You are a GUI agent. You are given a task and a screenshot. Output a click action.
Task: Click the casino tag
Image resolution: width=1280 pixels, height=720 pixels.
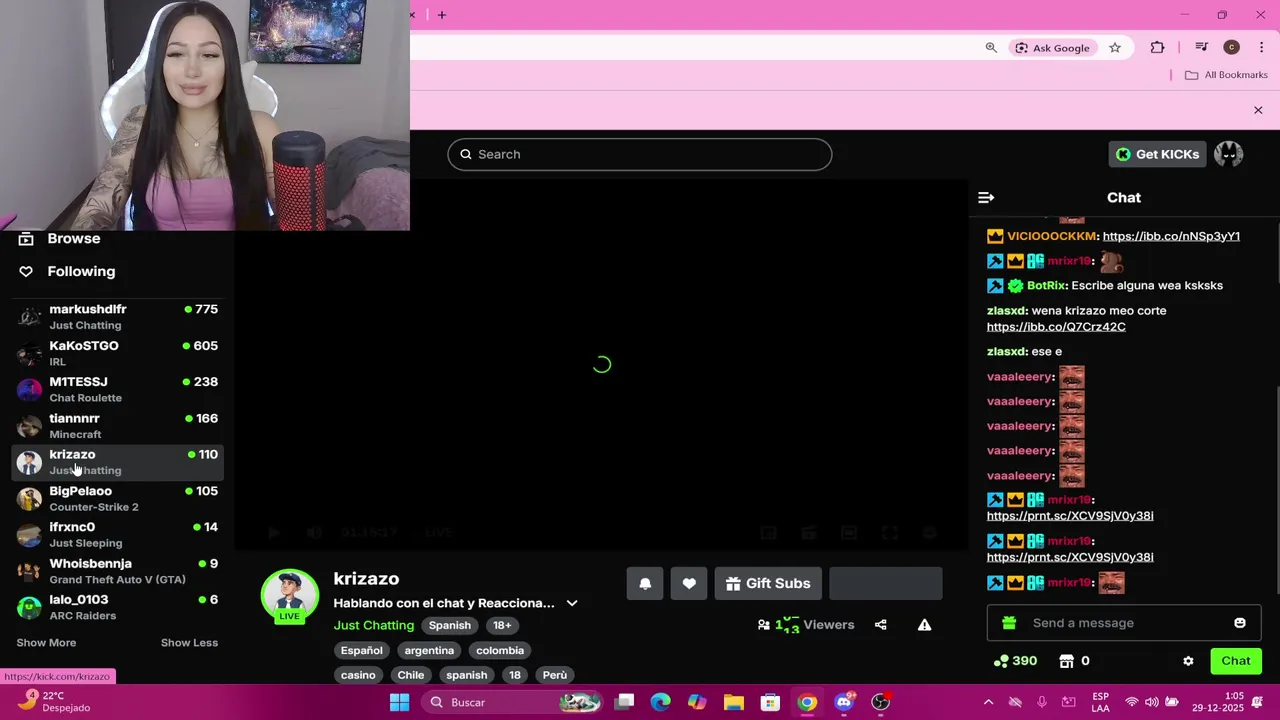tap(358, 675)
